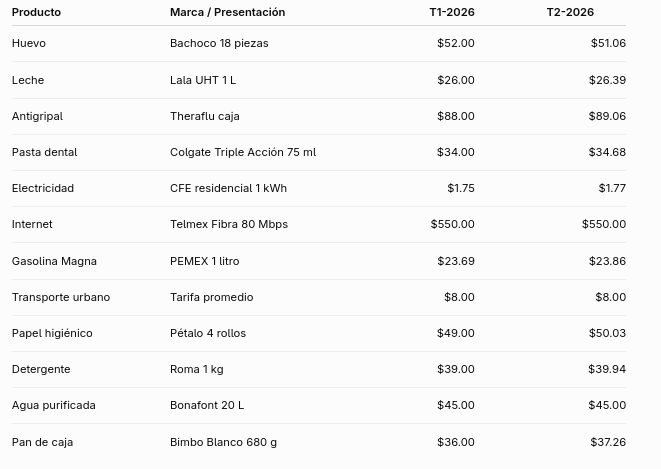Click the Marca / Presentación column header
Screen dimensions: 661x469
(228, 12)
